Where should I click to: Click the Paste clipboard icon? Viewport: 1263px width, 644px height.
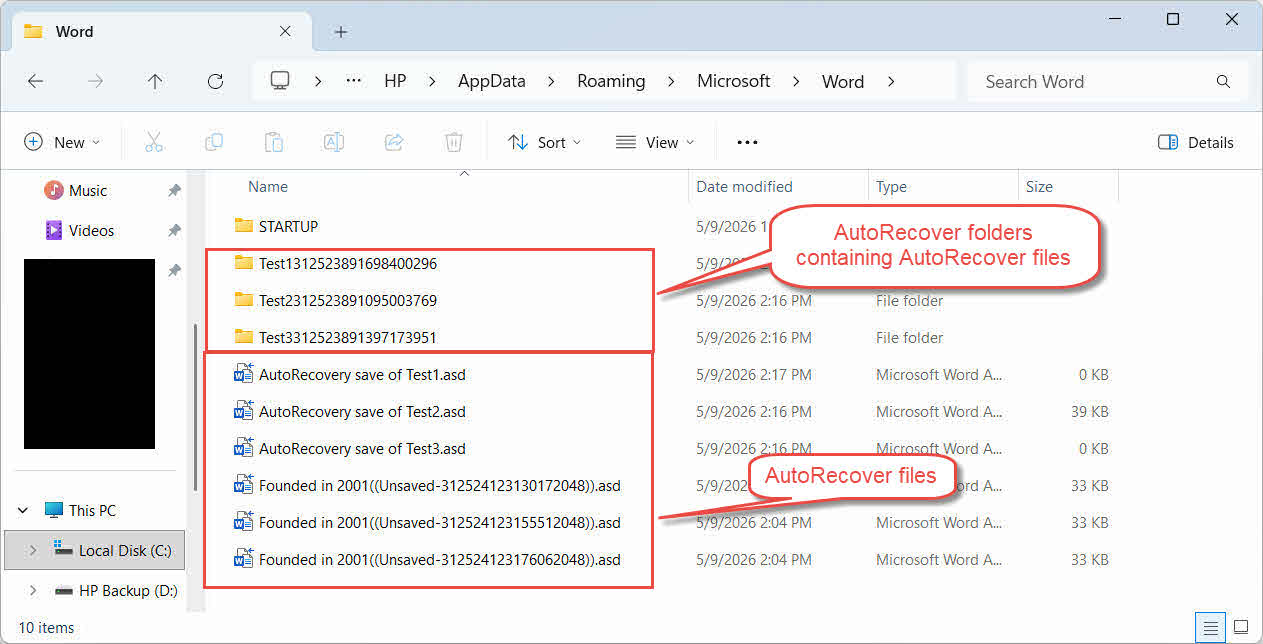click(x=273, y=142)
